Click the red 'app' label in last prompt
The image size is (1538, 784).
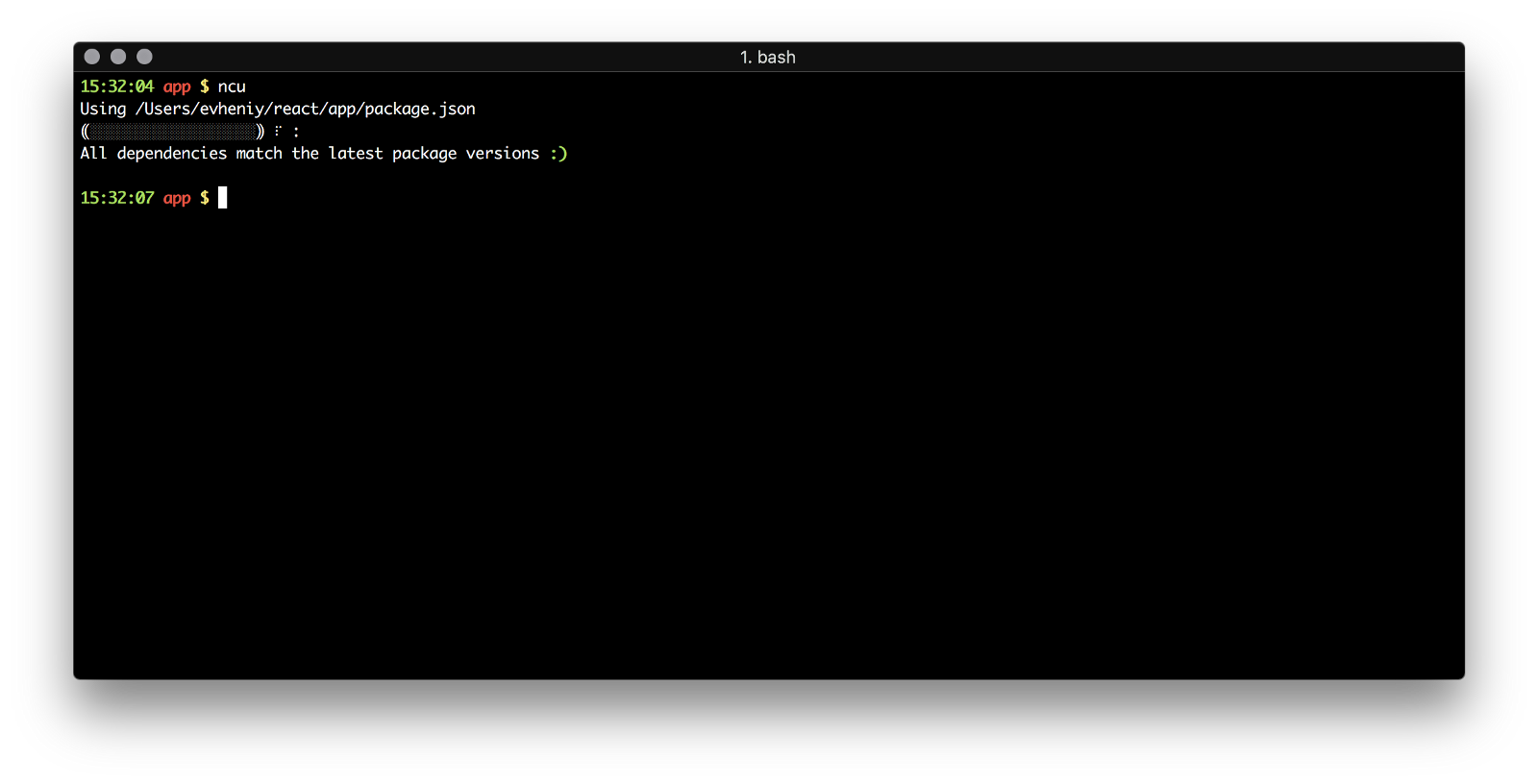[177, 199]
